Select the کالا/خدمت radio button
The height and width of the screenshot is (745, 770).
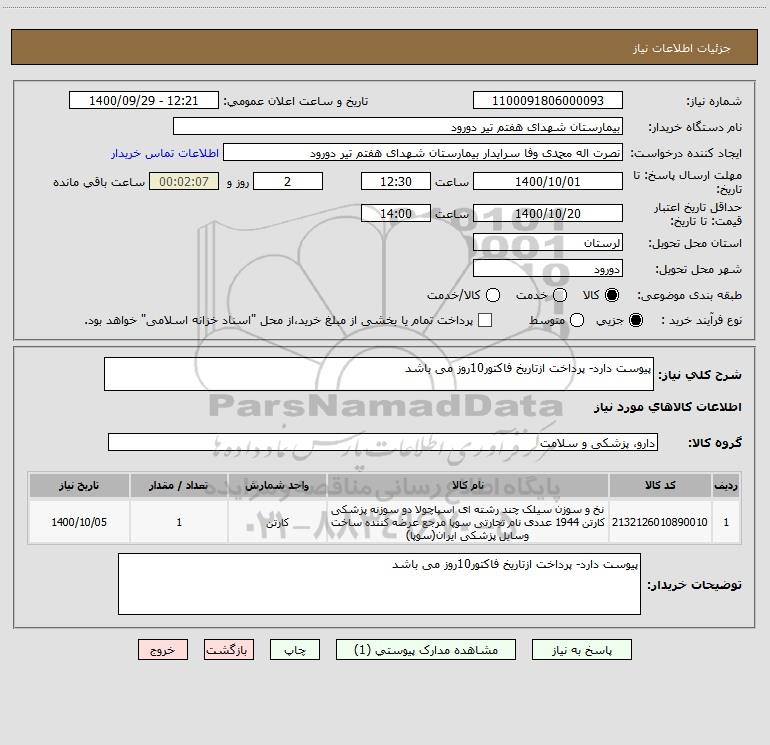coord(493,295)
